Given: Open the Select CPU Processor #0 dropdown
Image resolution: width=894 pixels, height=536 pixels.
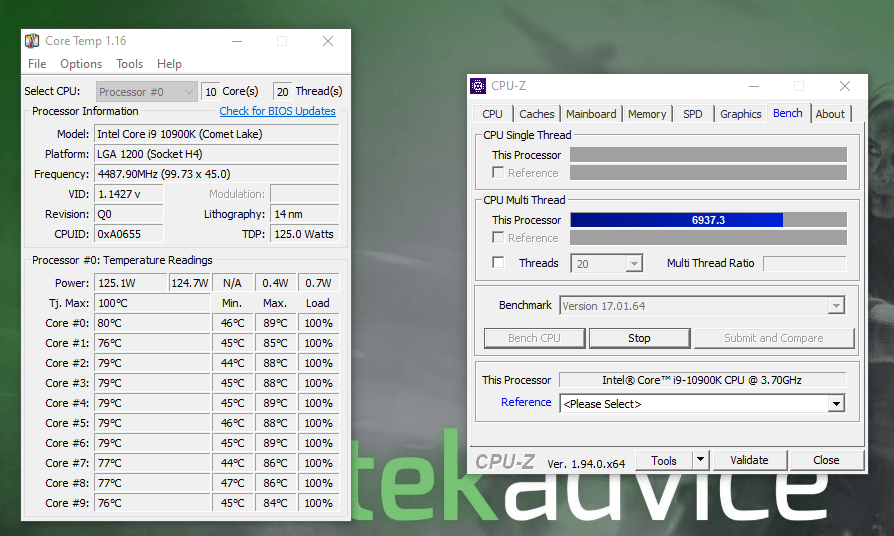Looking at the screenshot, I should pos(147,91).
